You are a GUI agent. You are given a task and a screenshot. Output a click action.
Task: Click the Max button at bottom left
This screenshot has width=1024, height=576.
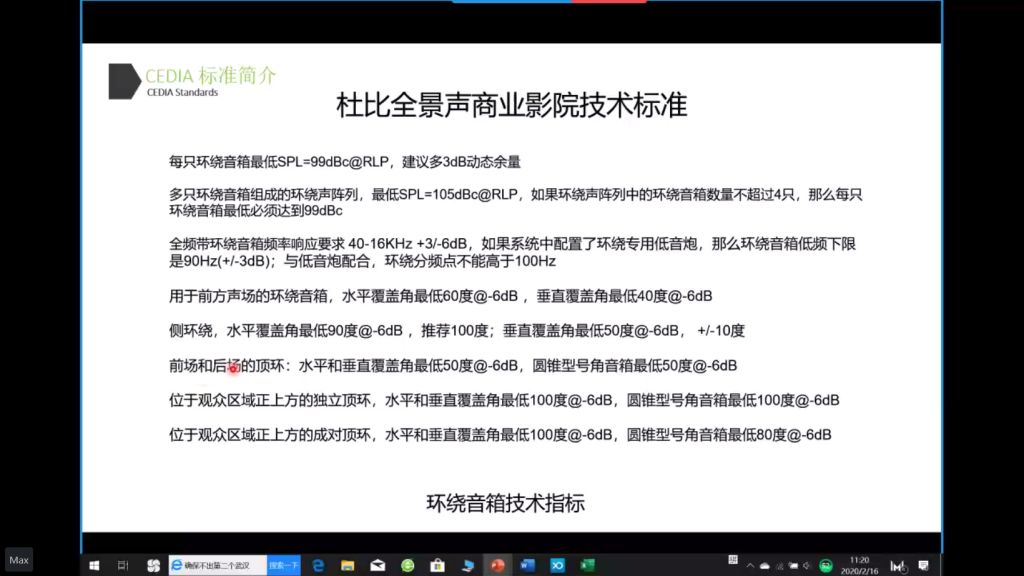point(19,560)
